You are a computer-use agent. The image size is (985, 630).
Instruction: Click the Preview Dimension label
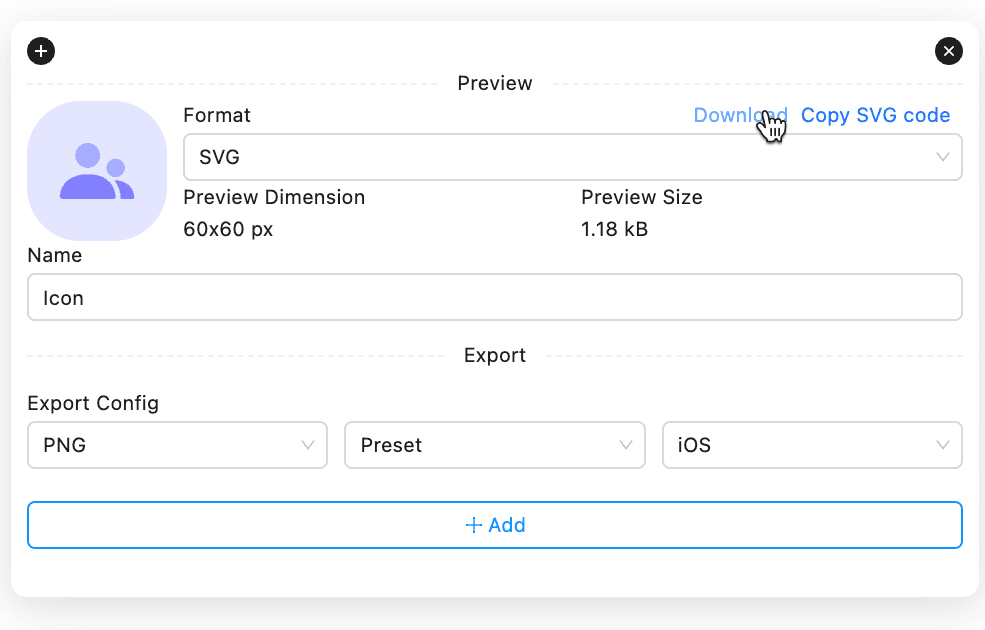[x=274, y=197]
